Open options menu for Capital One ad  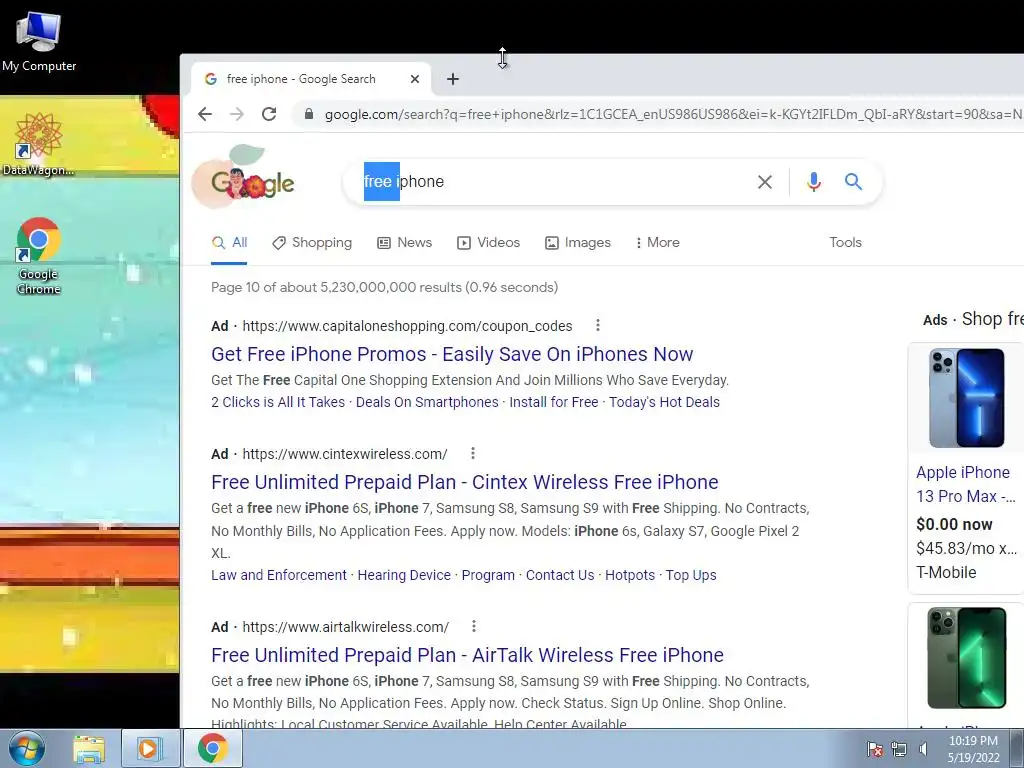pyautogui.click(x=598, y=325)
